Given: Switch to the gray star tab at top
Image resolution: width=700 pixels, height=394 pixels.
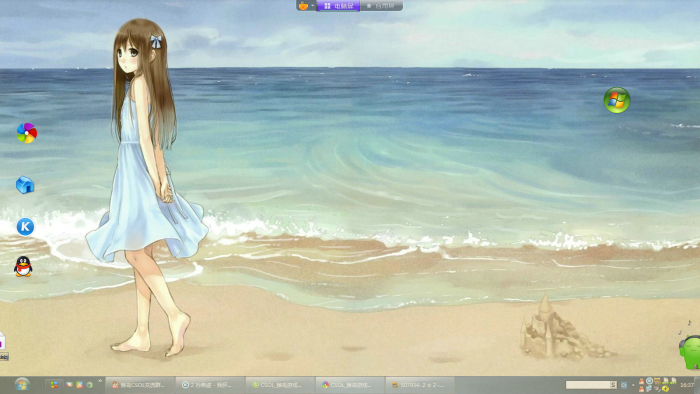Looking at the screenshot, I should pos(381,6).
